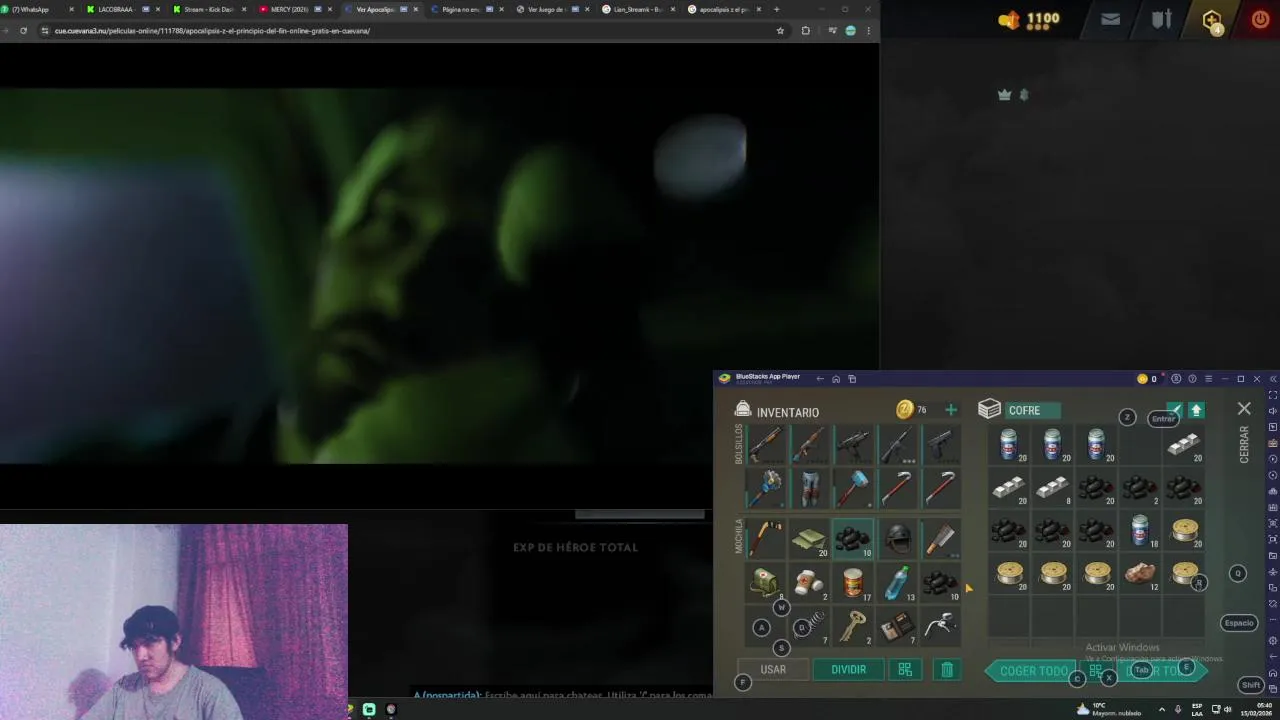Select the coal stack of 2 in chest
Screen dimensions: 1280x720
tap(1140, 488)
